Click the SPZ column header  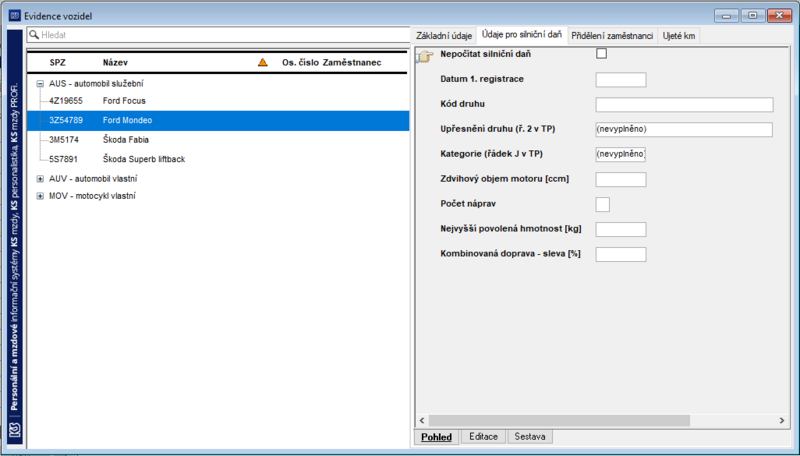[58, 63]
